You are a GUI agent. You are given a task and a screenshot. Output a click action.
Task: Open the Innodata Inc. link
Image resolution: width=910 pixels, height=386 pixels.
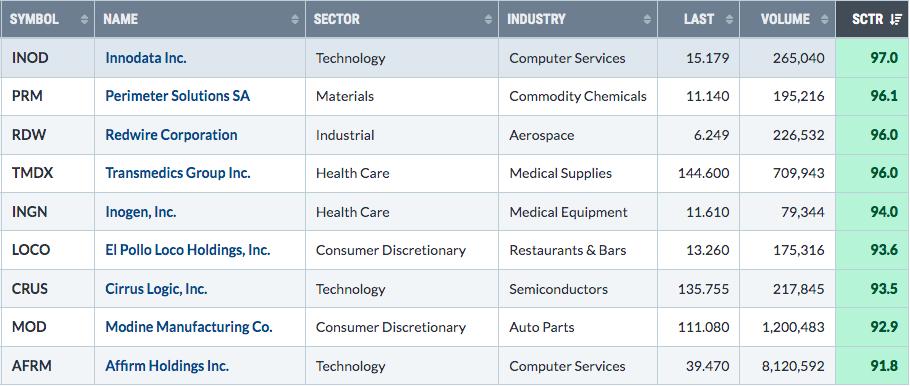pyautogui.click(x=146, y=58)
